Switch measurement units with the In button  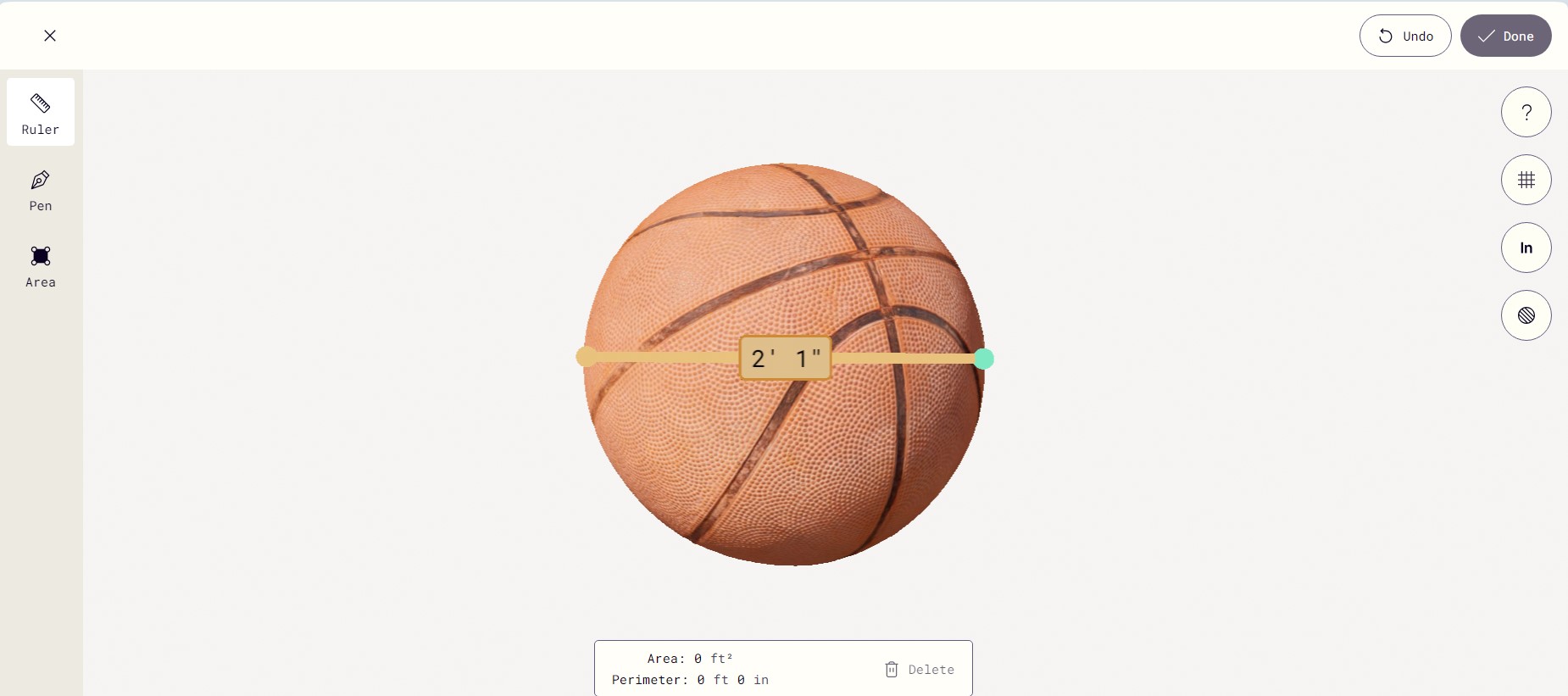[x=1526, y=248]
